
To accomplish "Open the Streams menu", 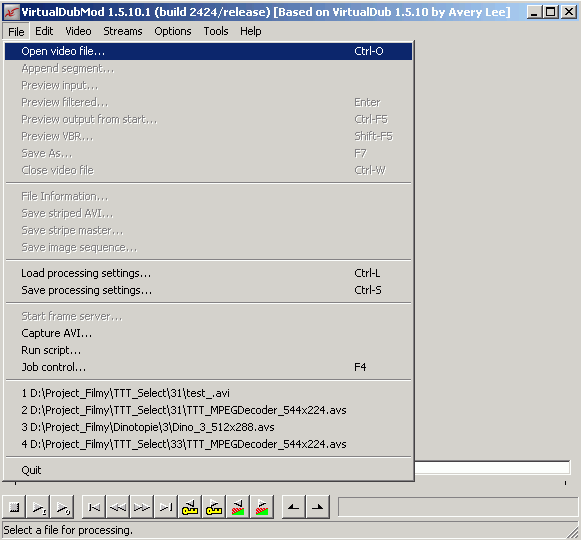I will click(123, 31).
